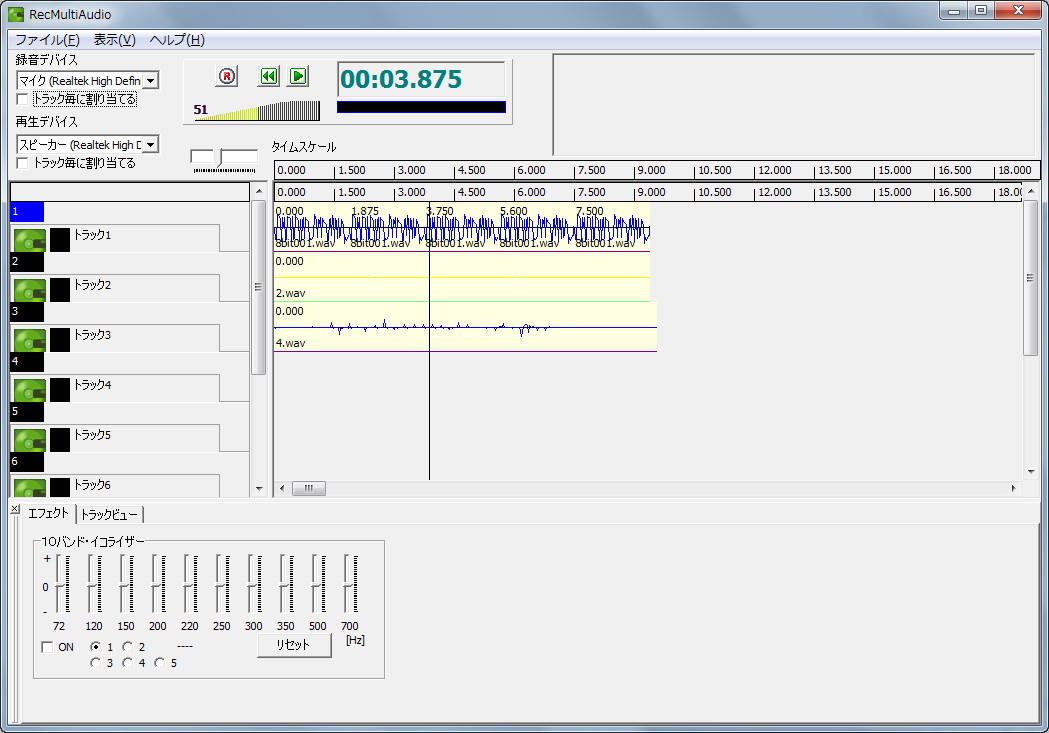Close the effect panel with its X icon

pos(13,508)
